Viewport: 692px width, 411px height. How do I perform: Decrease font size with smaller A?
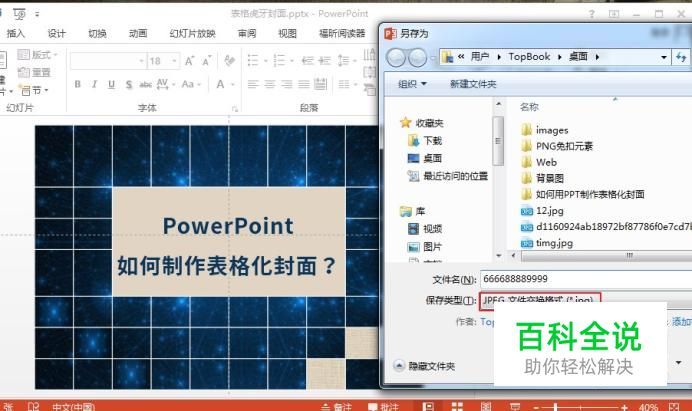[206, 61]
